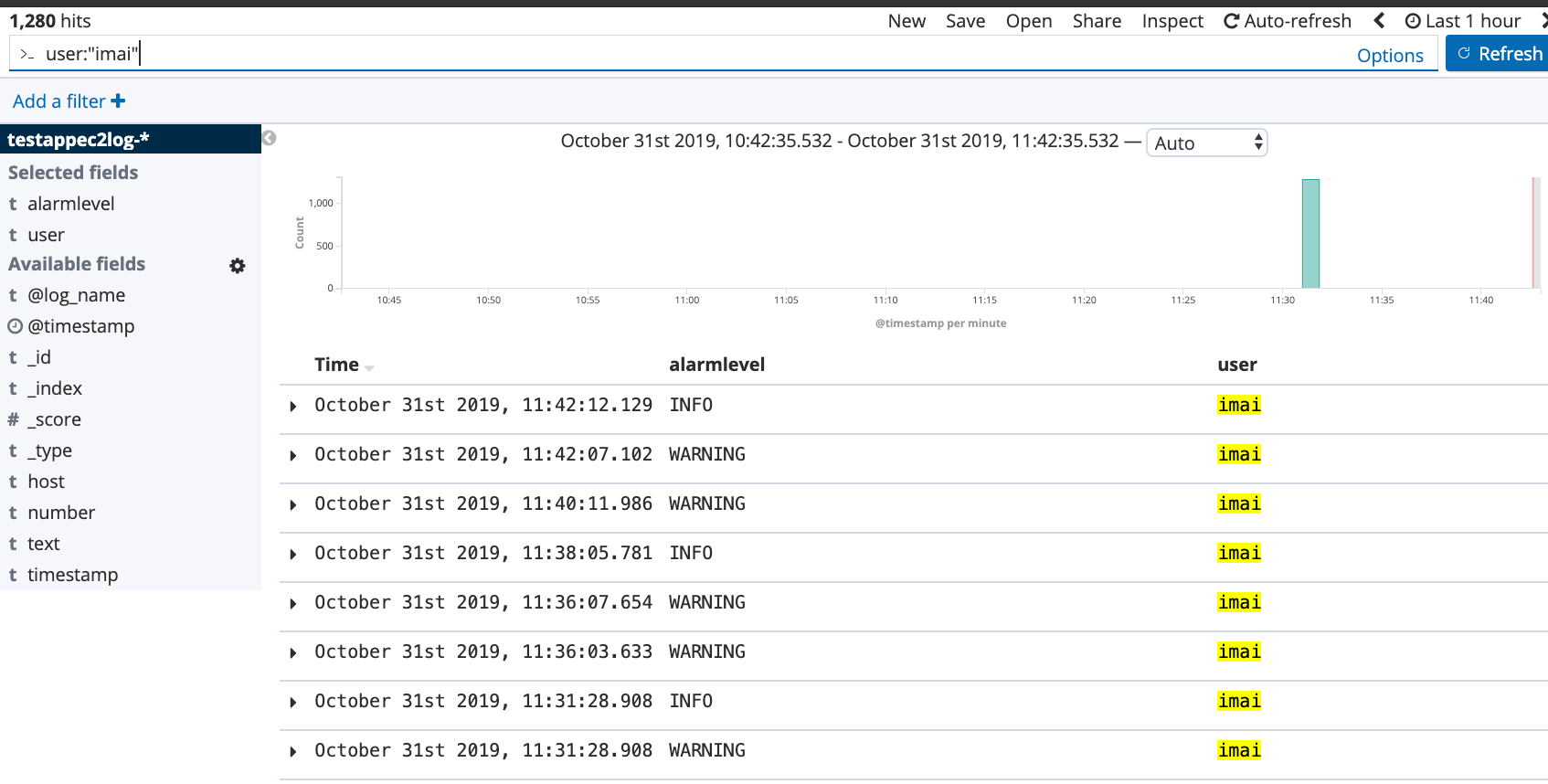The image size is (1548, 784).
Task: Expand the 11:36:07.654 log row
Action: (293, 603)
